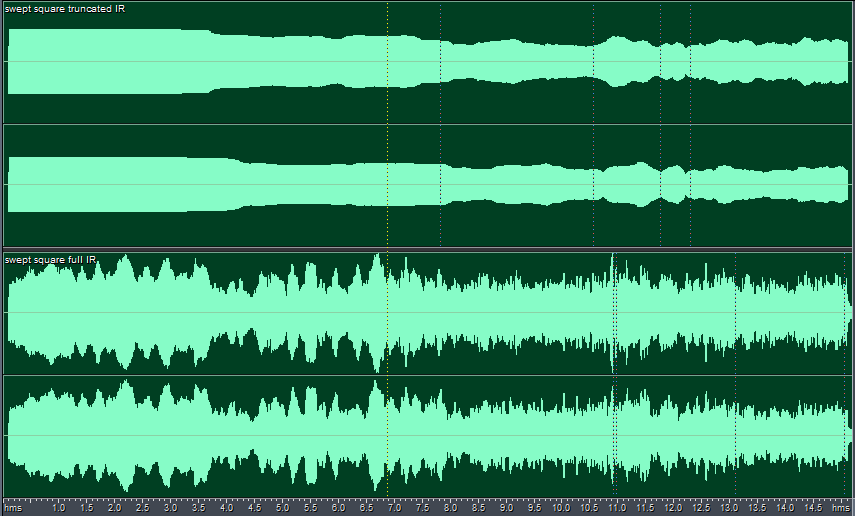Click the 11.5 mark on the time ruler

[x=645, y=508]
